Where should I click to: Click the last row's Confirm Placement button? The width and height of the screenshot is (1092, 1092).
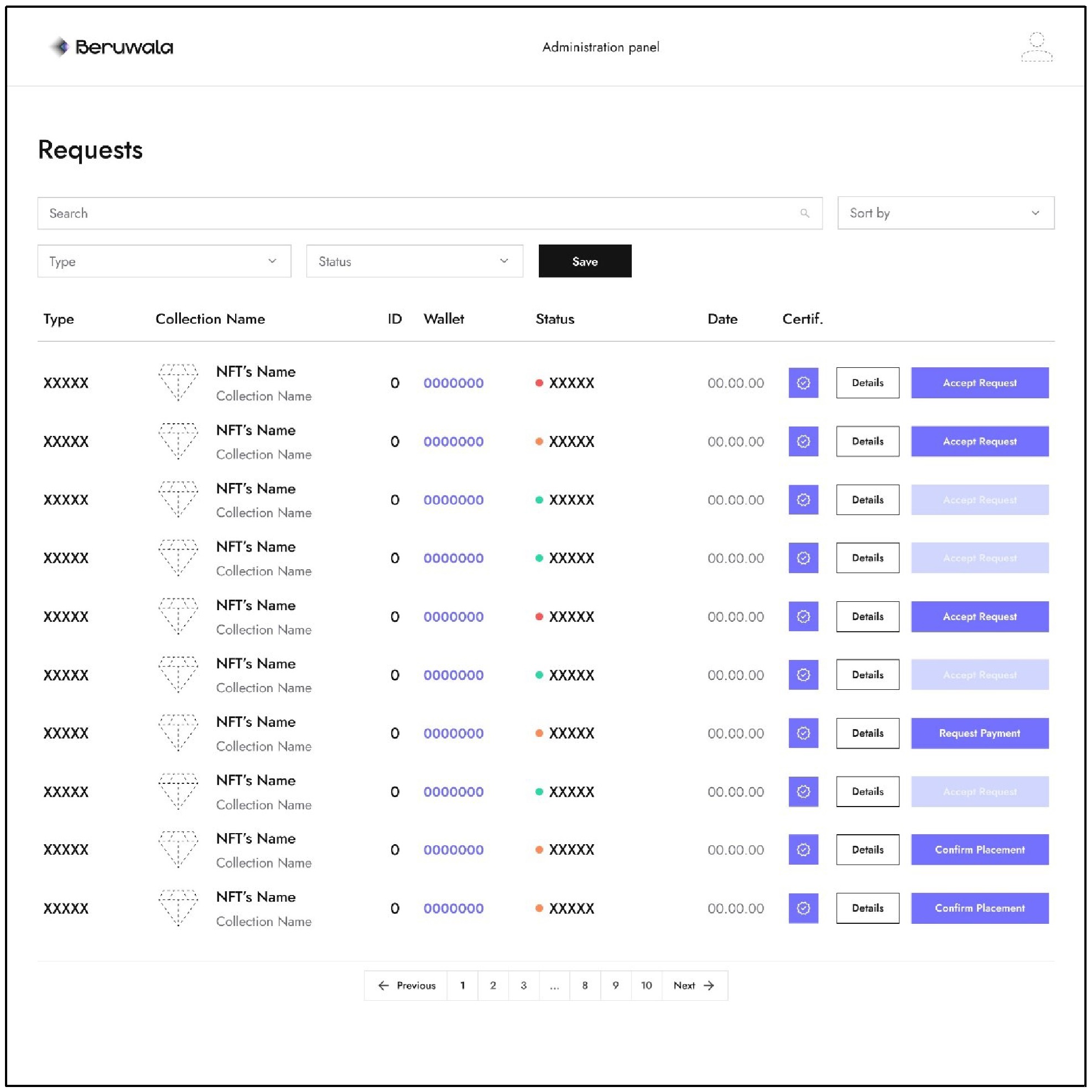coord(980,908)
